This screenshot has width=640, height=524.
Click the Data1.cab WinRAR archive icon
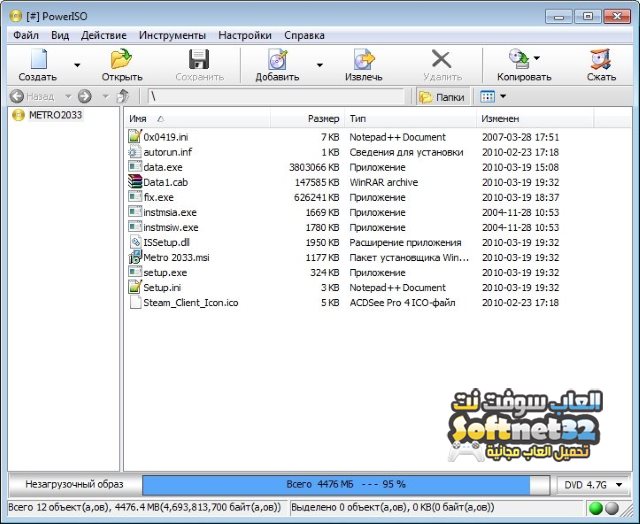tap(135, 182)
